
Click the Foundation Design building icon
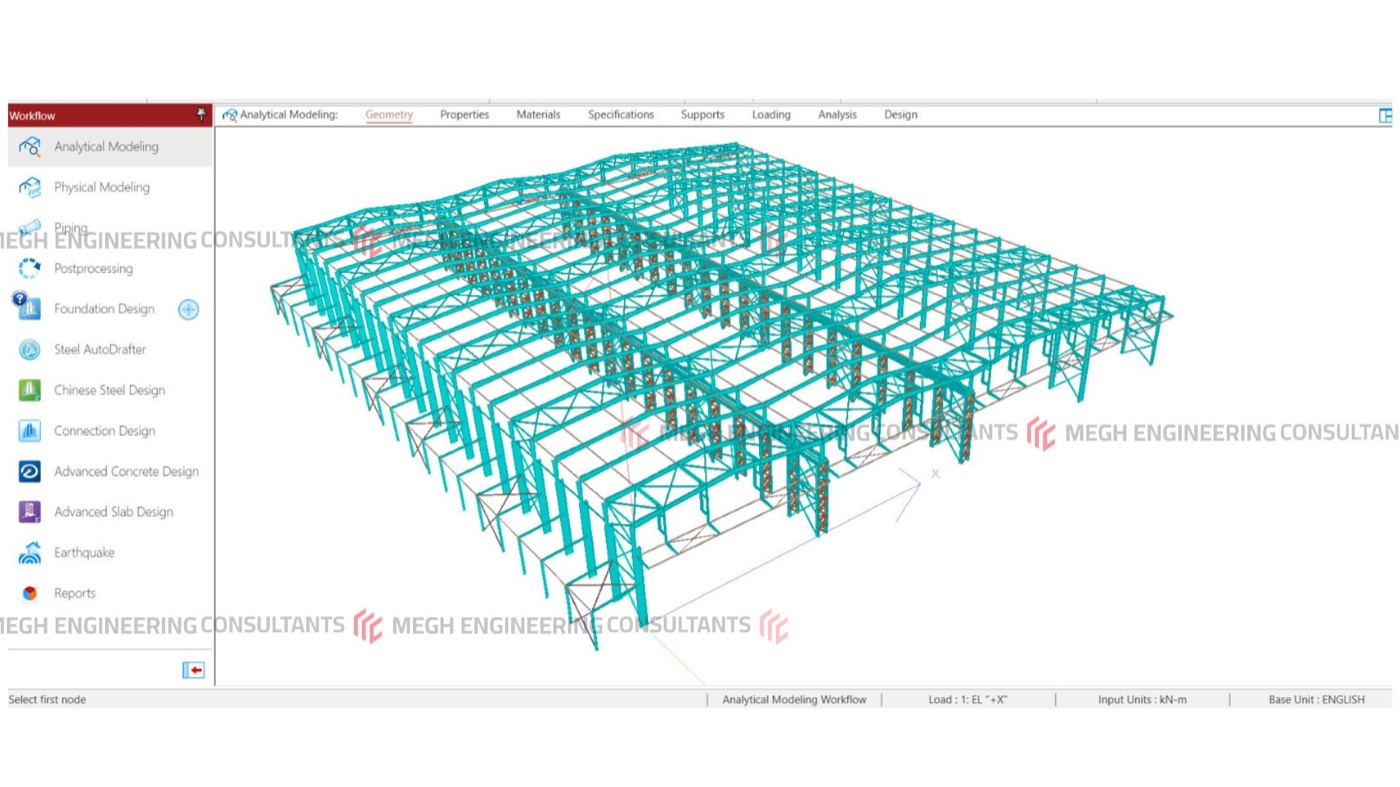click(30, 309)
